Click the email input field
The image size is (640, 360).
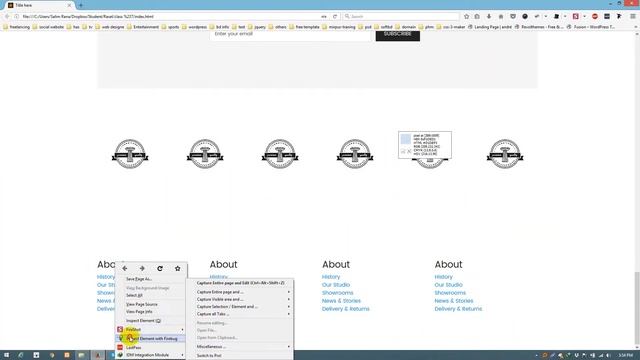tap(290, 35)
